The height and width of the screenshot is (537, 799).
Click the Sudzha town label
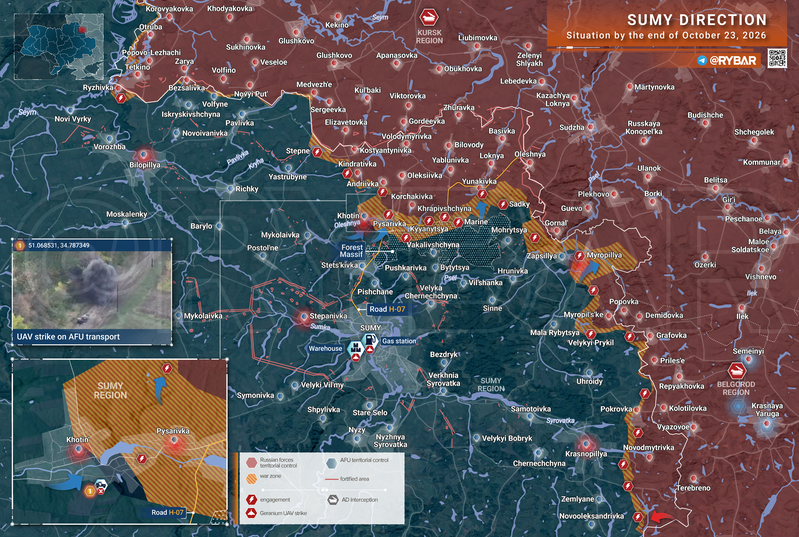click(x=572, y=127)
